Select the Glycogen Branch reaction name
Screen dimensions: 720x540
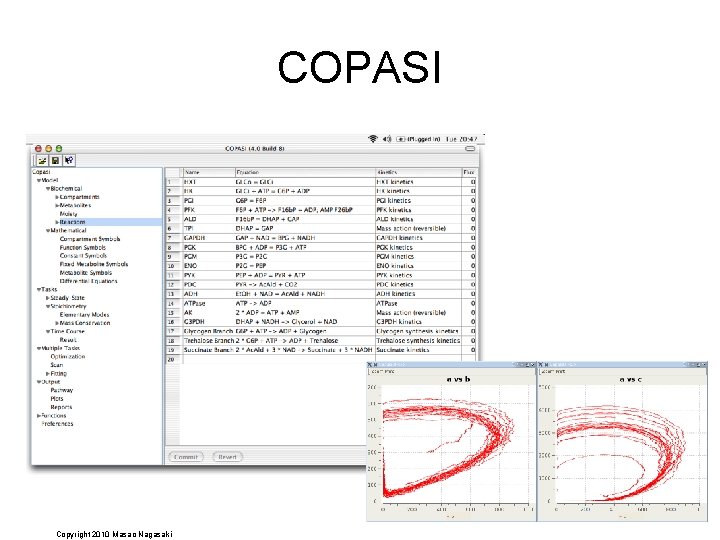(x=209, y=331)
